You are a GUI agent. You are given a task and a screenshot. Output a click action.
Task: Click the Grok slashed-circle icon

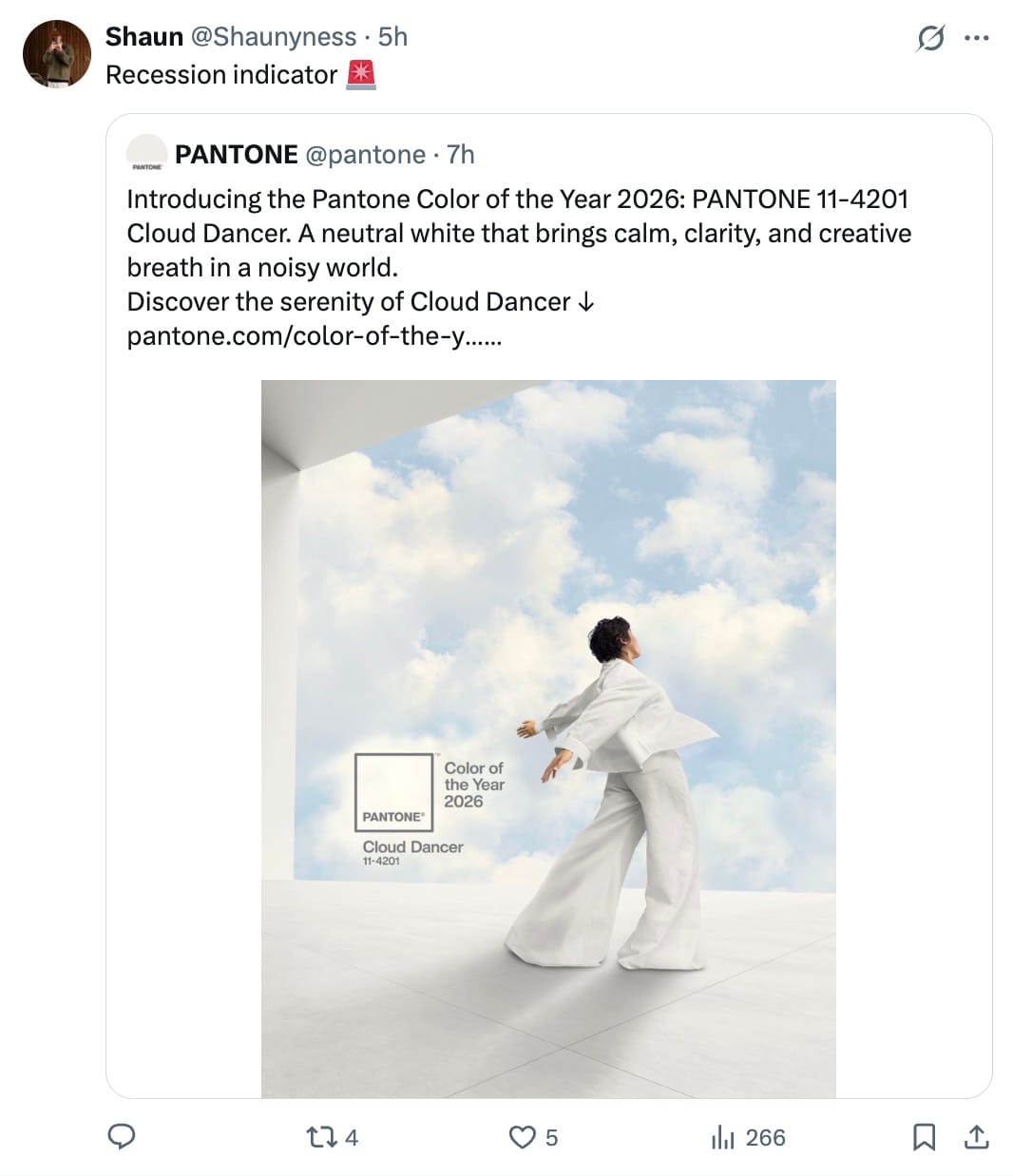click(x=930, y=38)
